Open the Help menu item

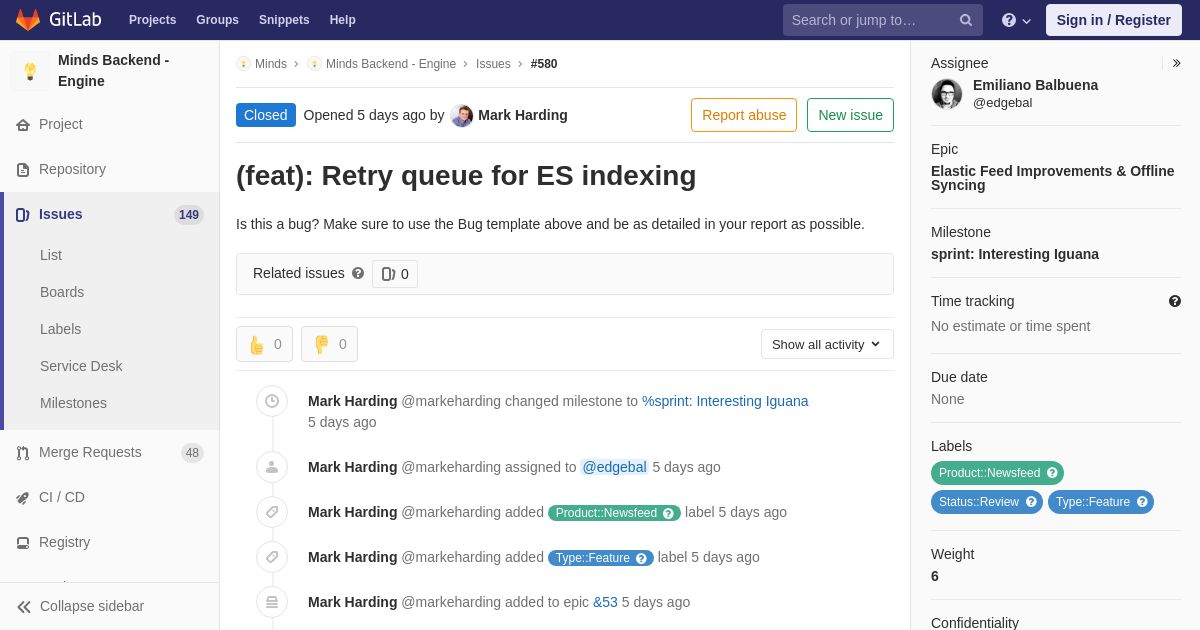pyautogui.click(x=343, y=20)
